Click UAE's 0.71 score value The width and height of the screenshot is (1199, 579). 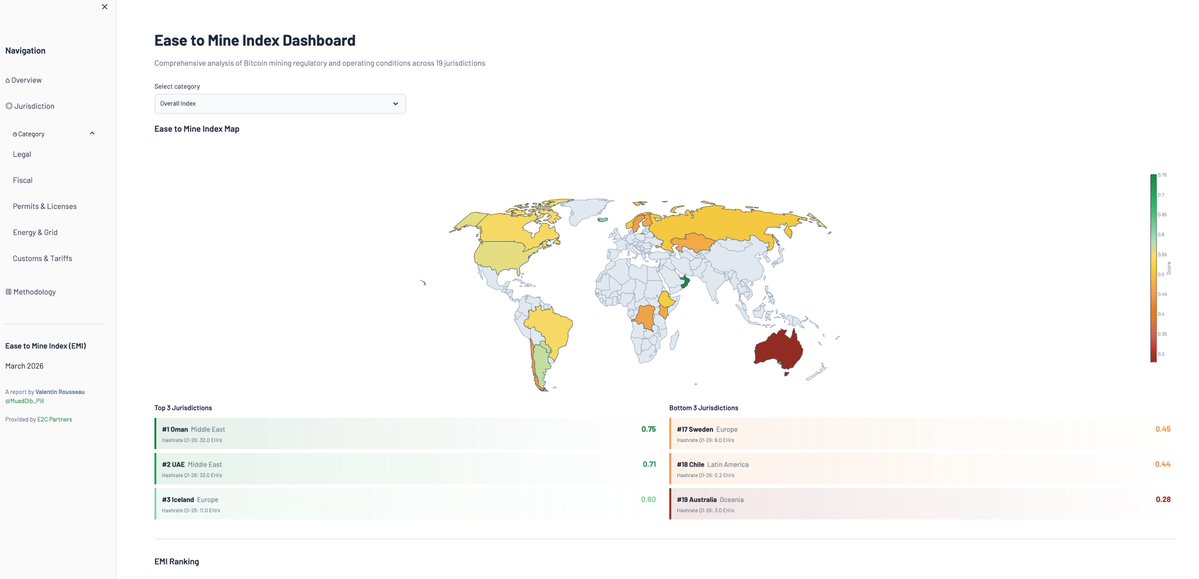pos(648,464)
